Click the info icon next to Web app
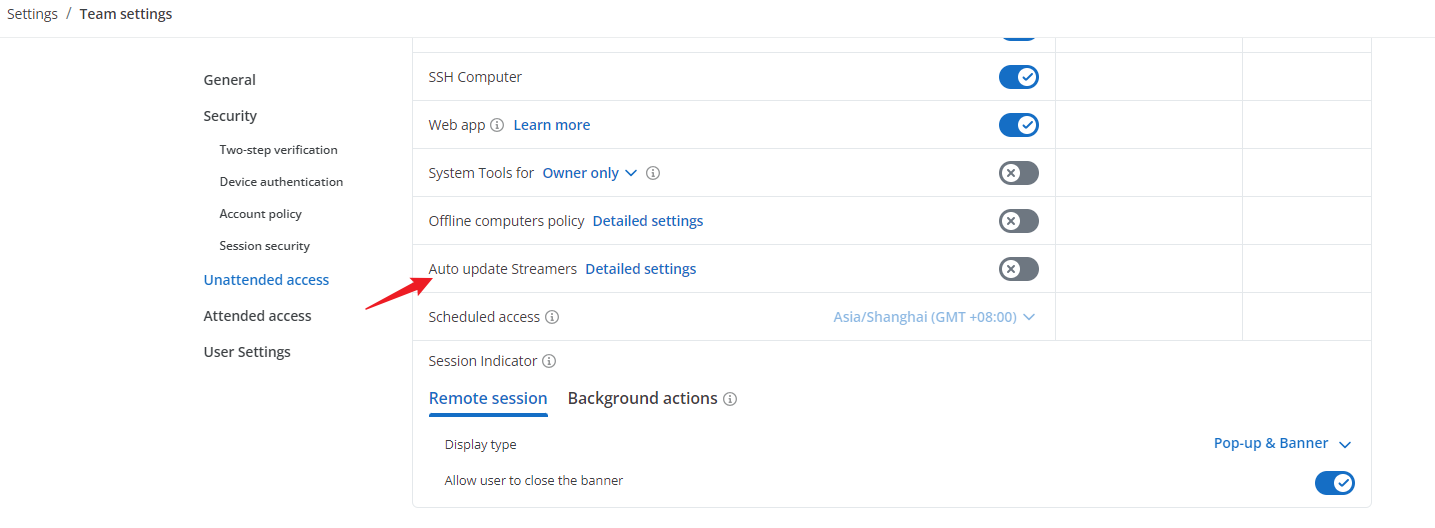This screenshot has height=528, width=1435. (x=497, y=125)
